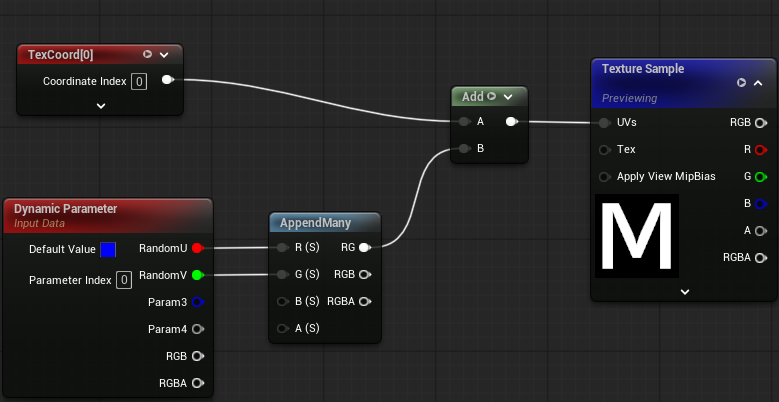Screen dimensions: 779x402
Task: Click the Texture Sample UVs input pin
Action: click(604, 123)
